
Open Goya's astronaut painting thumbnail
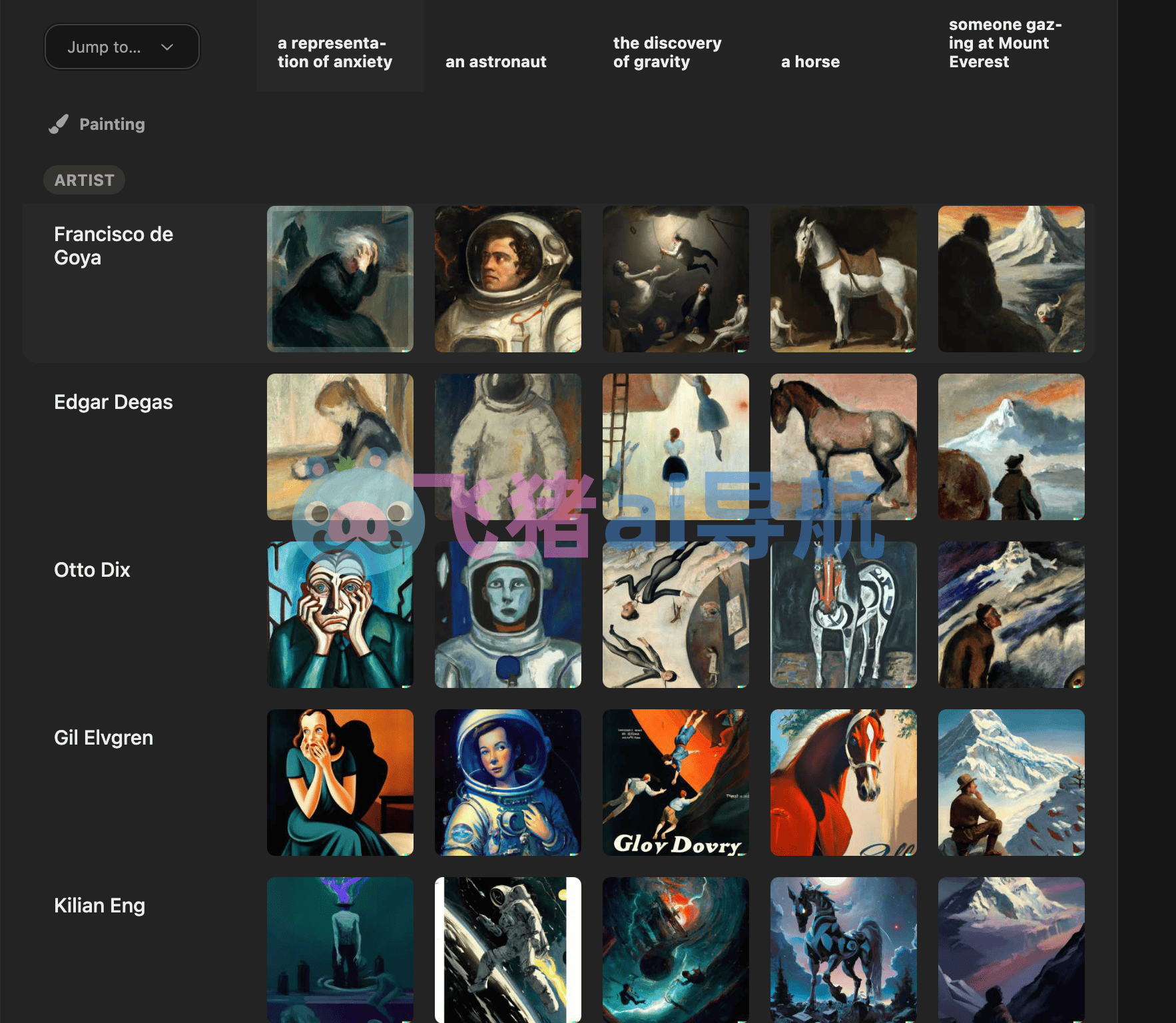point(508,279)
